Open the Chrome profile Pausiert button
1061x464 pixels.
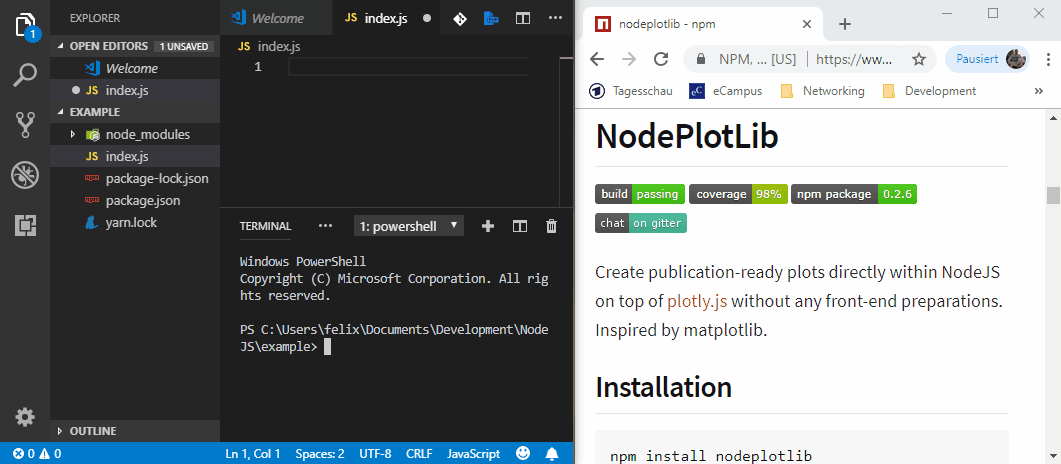[x=987, y=59]
